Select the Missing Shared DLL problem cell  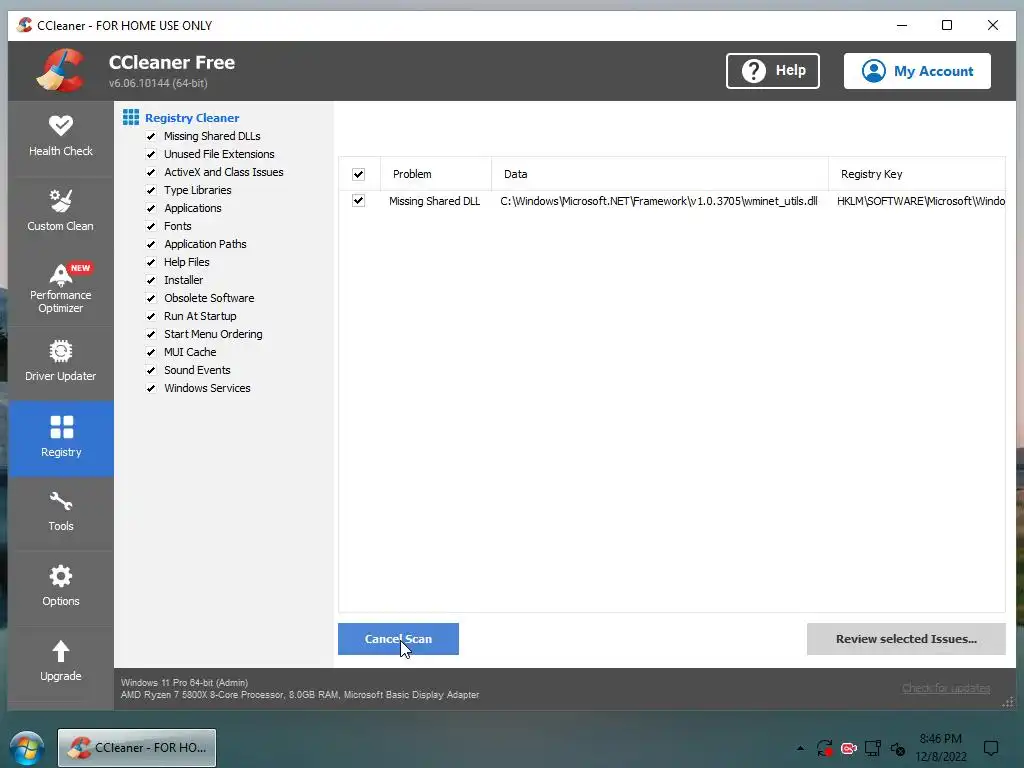(x=434, y=201)
